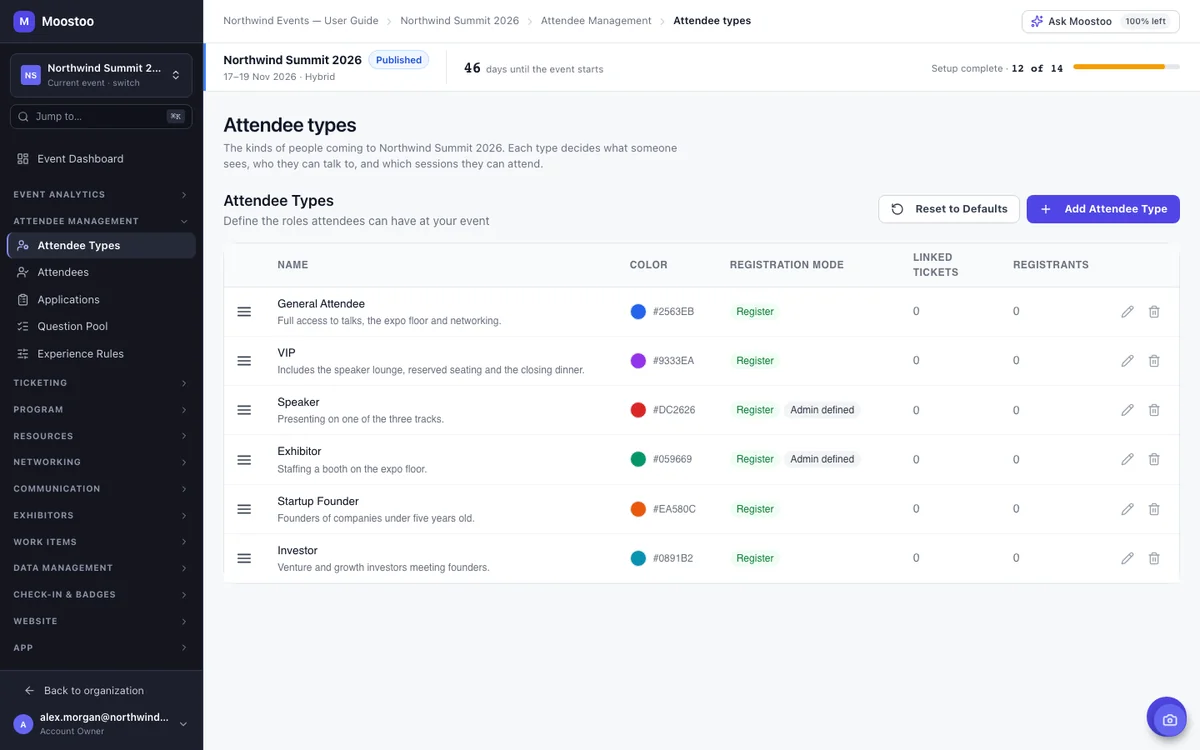This screenshot has height=750, width=1200.
Task: Edit the Startup Founder type pencil icon
Action: [1127, 509]
